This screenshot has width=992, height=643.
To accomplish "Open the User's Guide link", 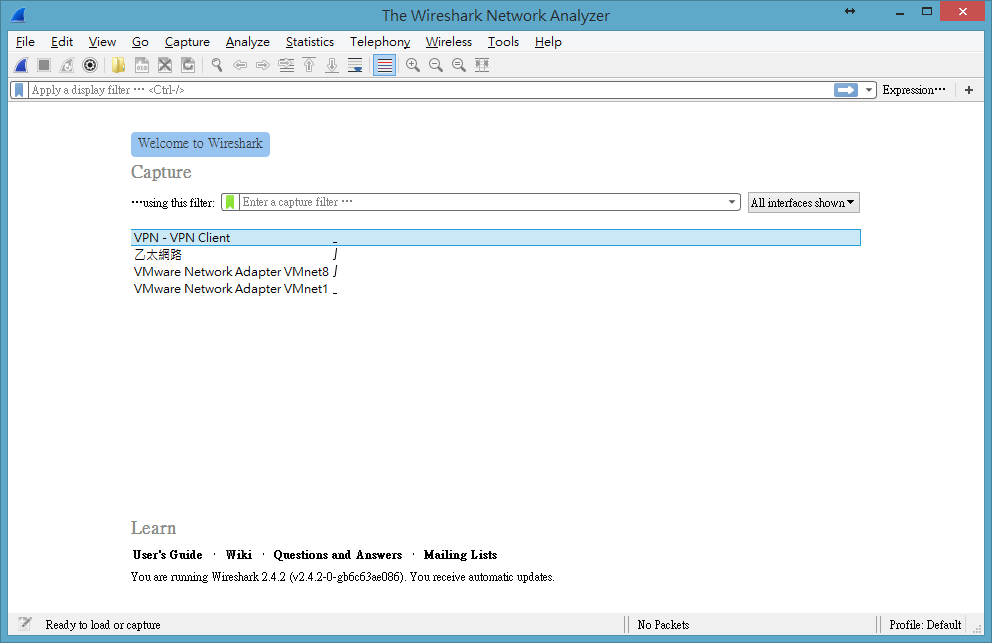I will pyautogui.click(x=167, y=555).
